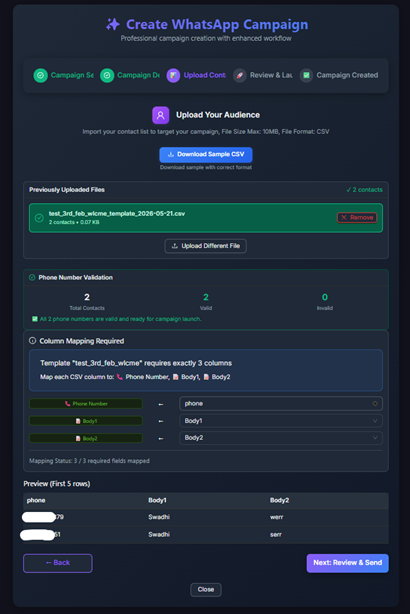410x614 pixels.
Task: Click the green check icon on uploaded CSV file
Action: tap(39, 218)
